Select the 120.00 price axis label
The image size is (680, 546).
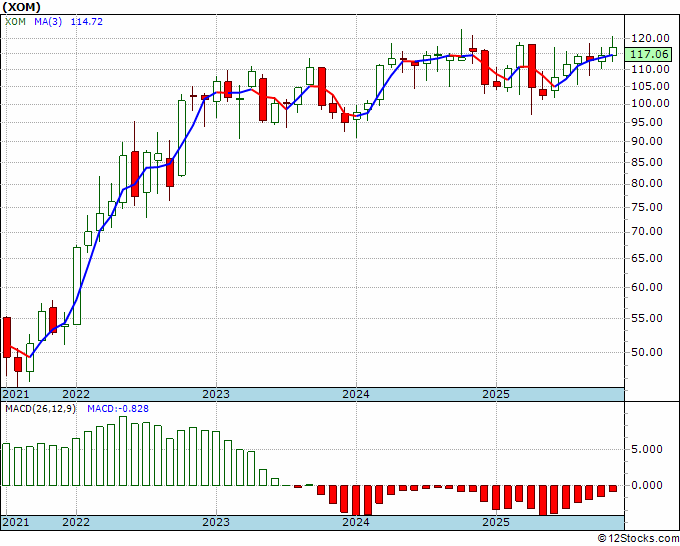650,38
